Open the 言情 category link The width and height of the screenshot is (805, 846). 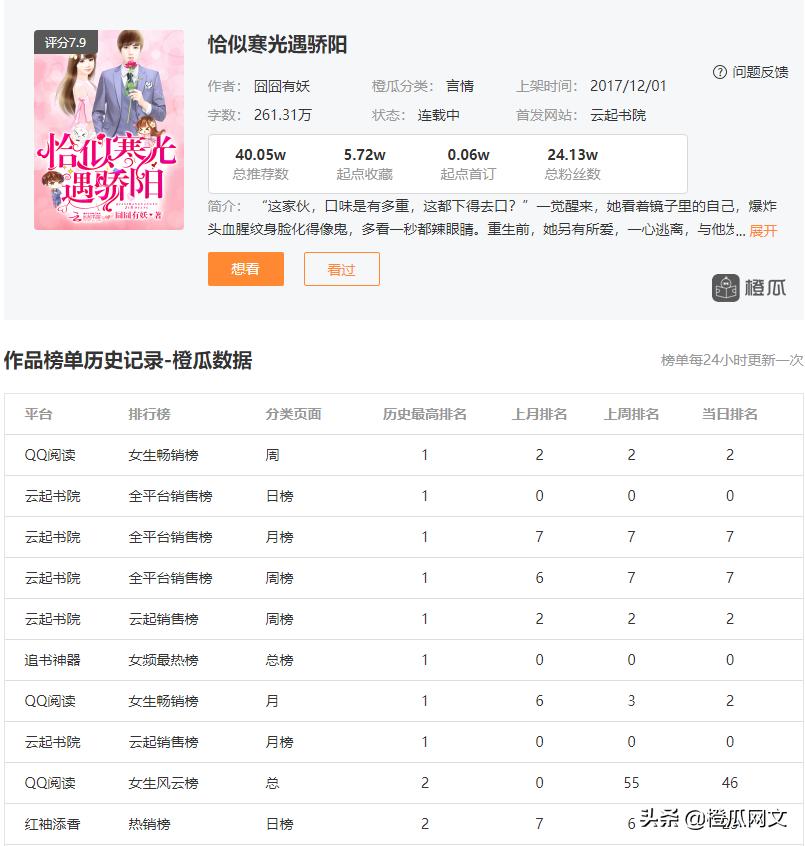tap(458, 87)
